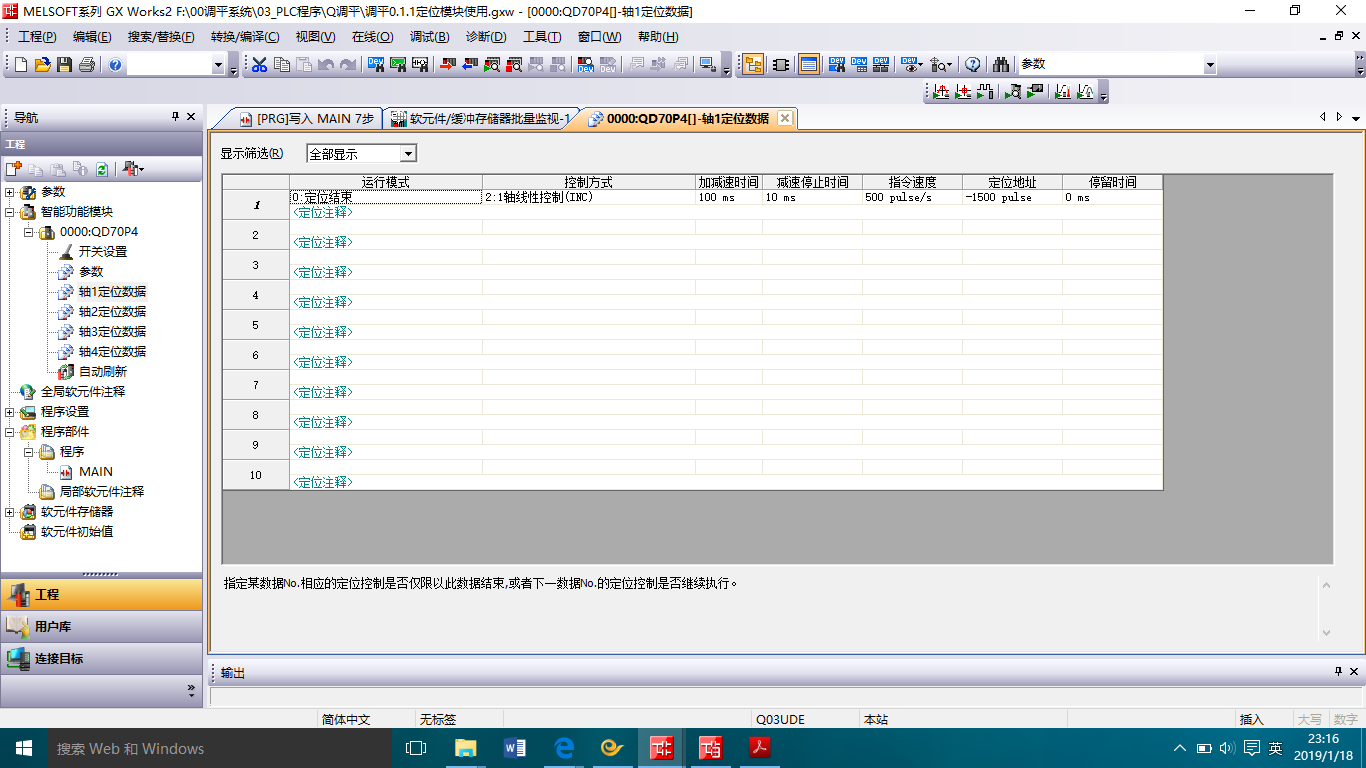Select 轴2定位数据 in project tree
The height and width of the screenshot is (768, 1366).
pyautogui.click(x=112, y=312)
